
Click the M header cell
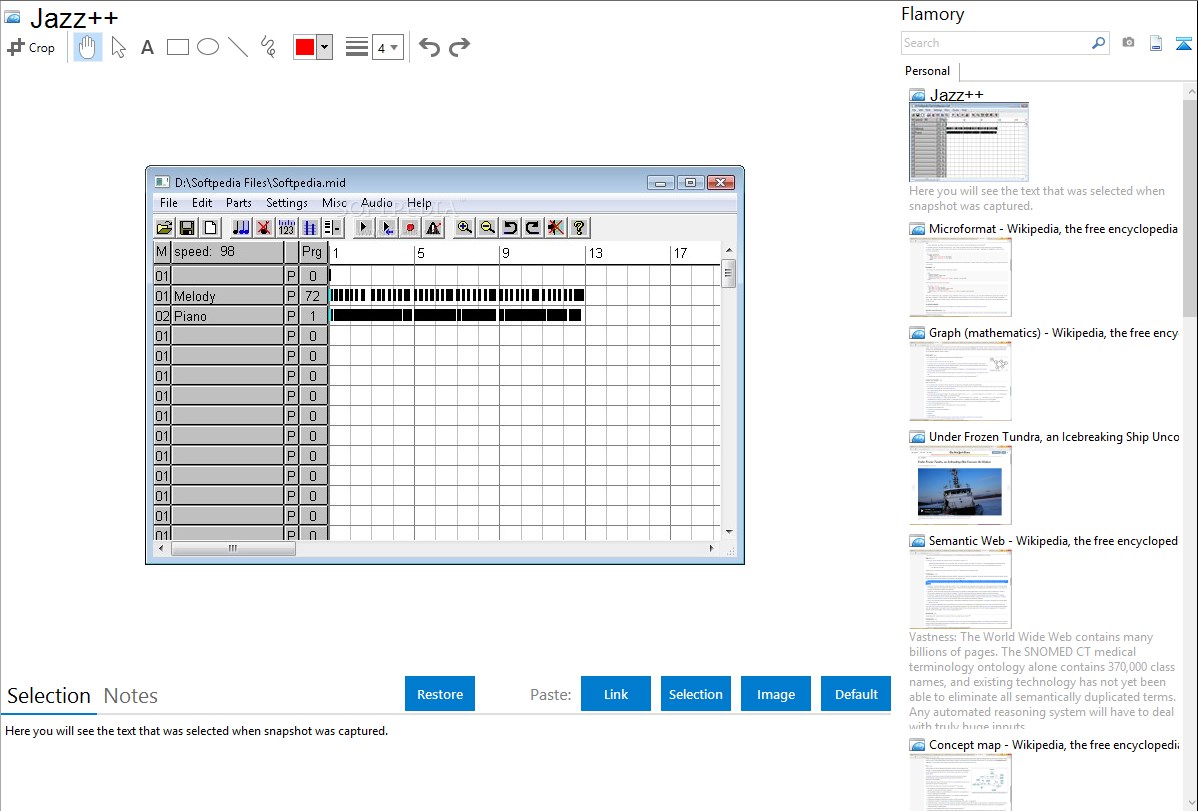point(161,251)
